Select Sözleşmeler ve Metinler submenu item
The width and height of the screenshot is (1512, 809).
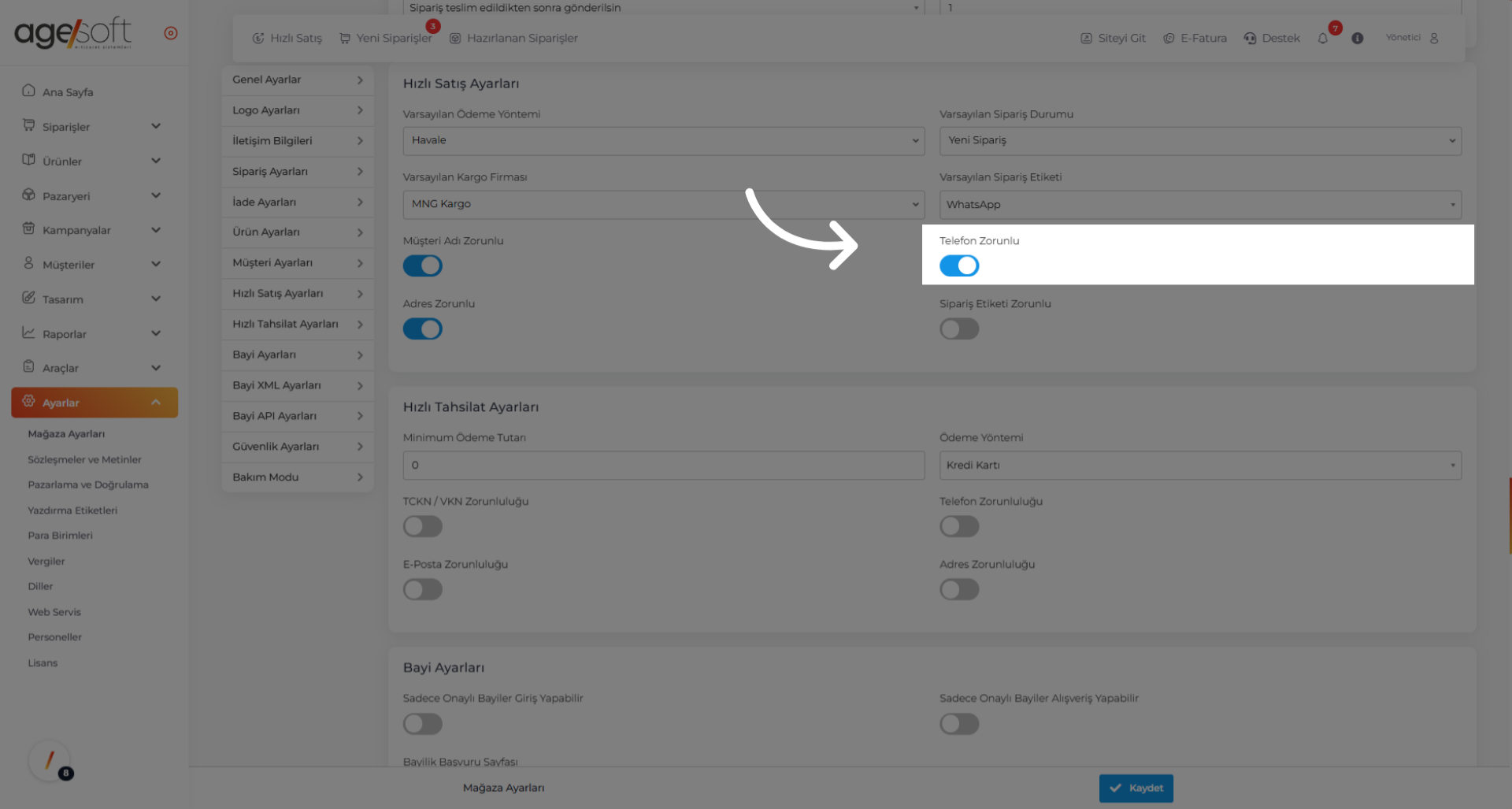point(84,460)
